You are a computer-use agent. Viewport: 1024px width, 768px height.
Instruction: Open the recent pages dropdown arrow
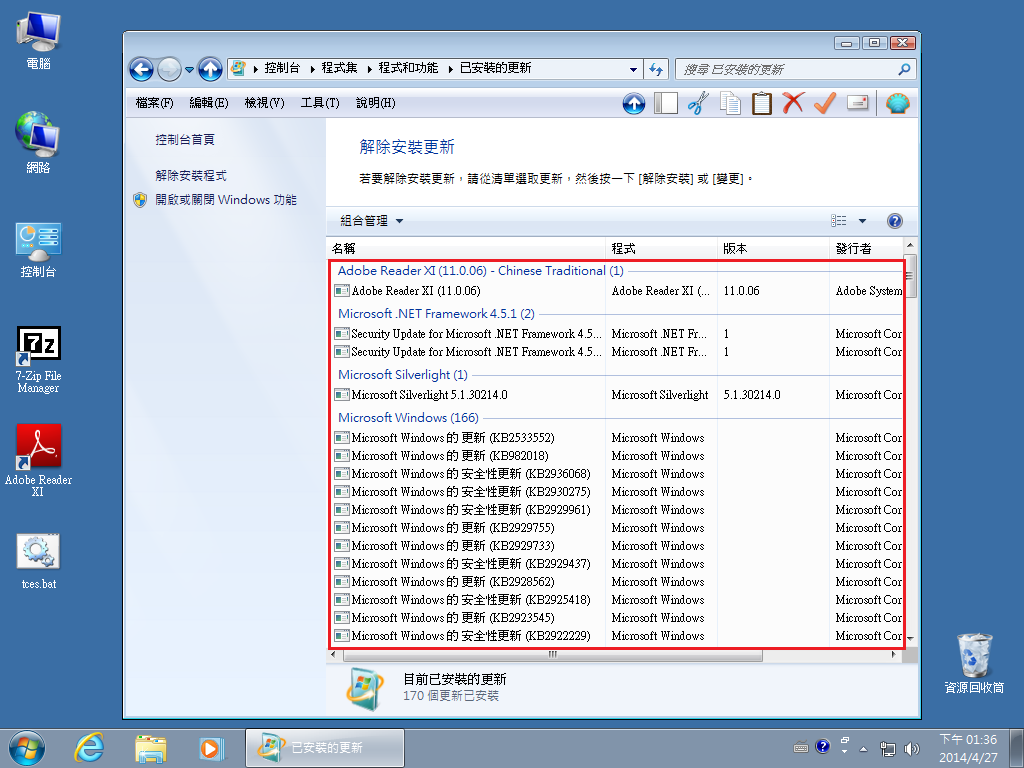coord(189,69)
